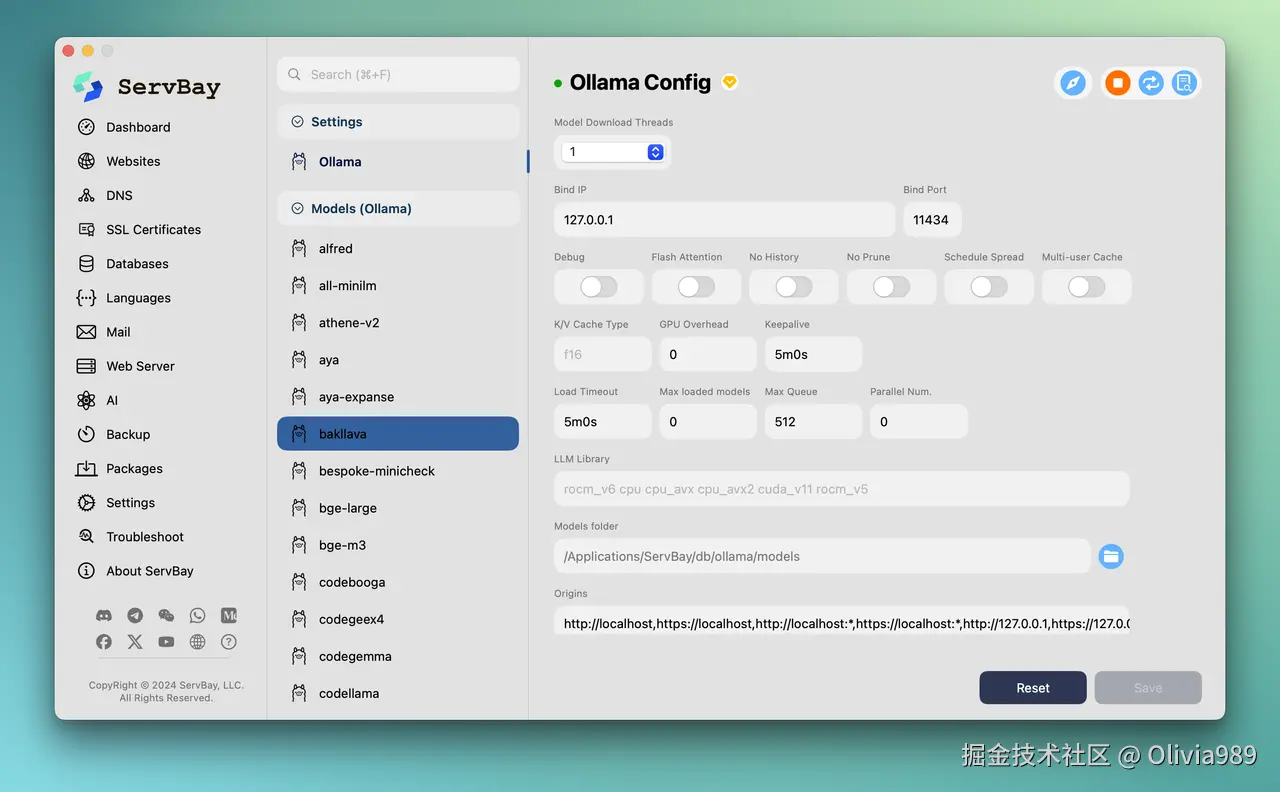Click the Load Timeout field
Image resolution: width=1280 pixels, height=792 pixels.
(602, 422)
